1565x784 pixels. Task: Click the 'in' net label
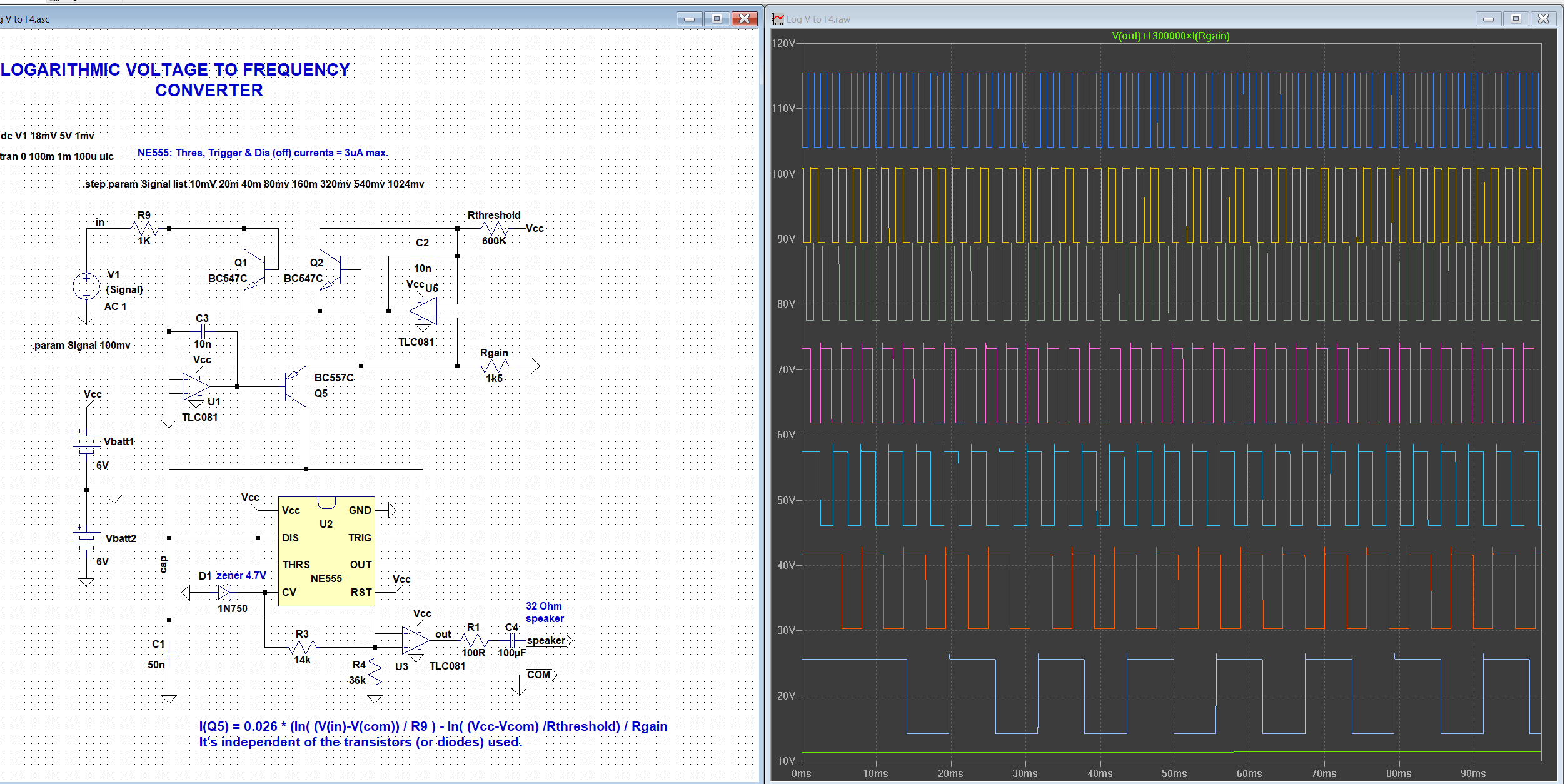point(100,222)
